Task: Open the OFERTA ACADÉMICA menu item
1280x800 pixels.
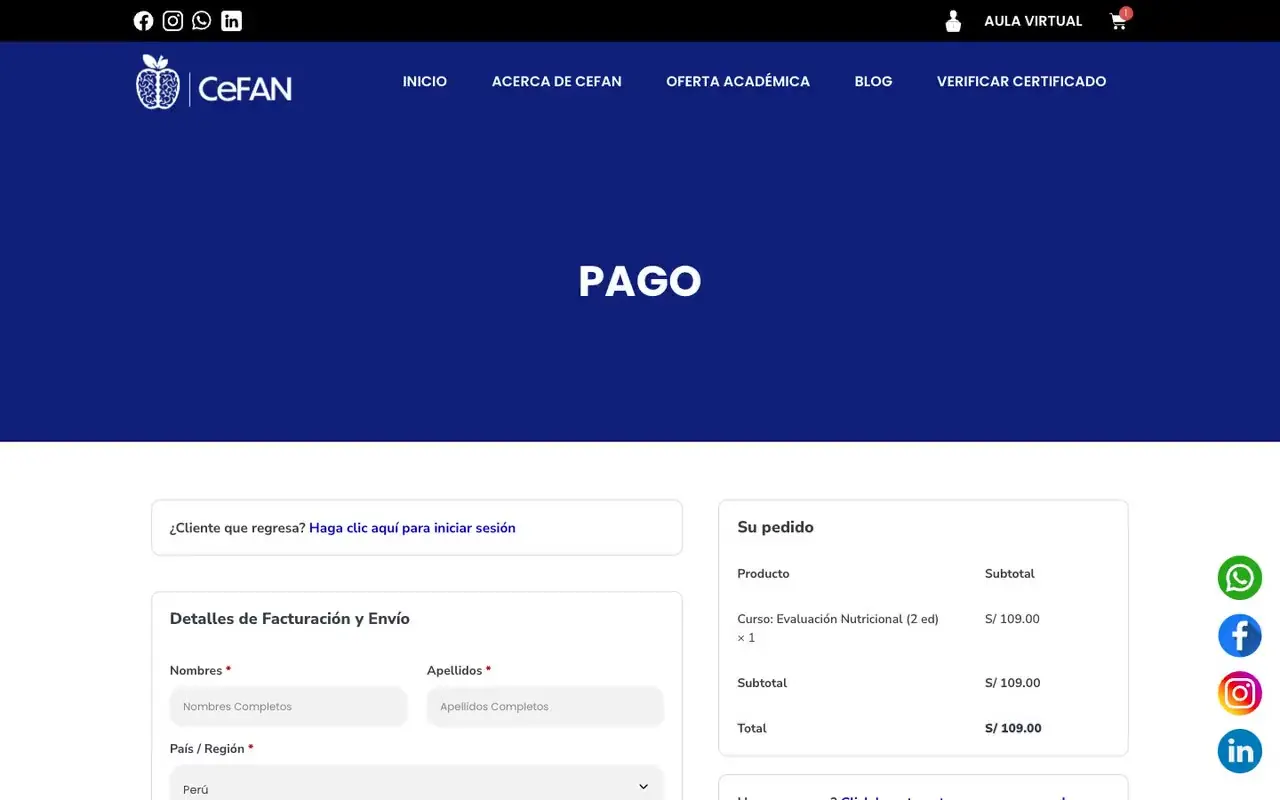Action: pos(738,82)
